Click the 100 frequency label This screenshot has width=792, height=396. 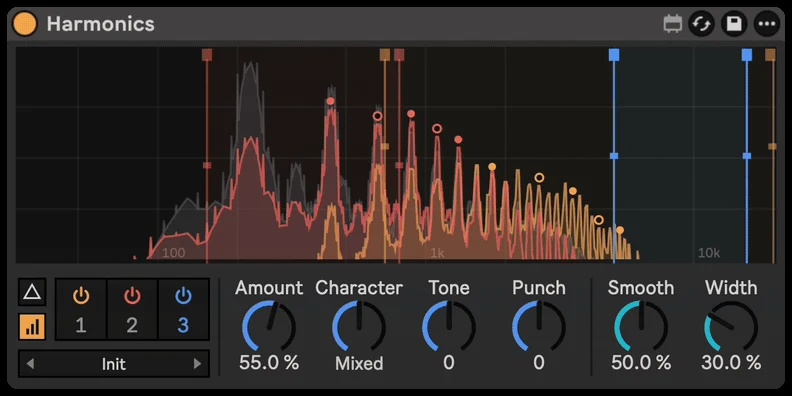coord(174,253)
